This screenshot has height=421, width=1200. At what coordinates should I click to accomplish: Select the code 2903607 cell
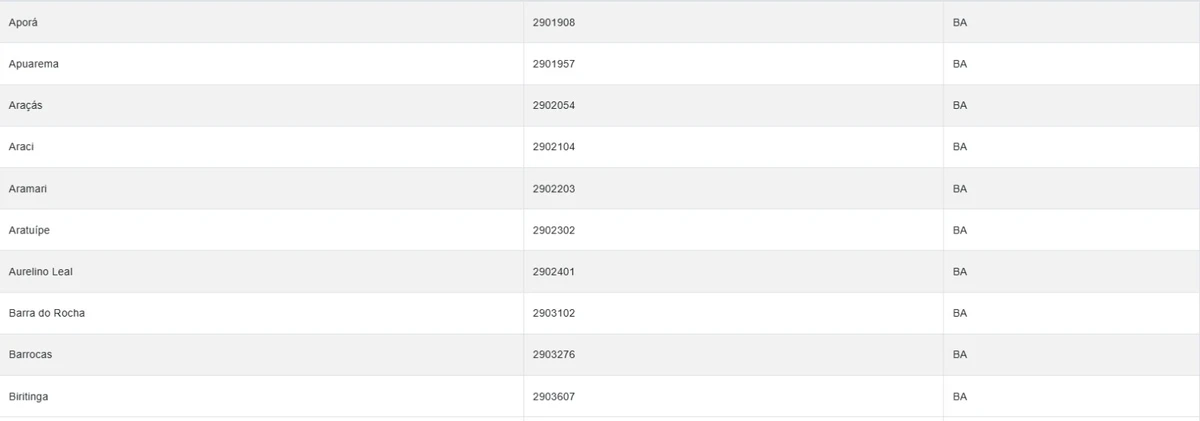(x=554, y=397)
